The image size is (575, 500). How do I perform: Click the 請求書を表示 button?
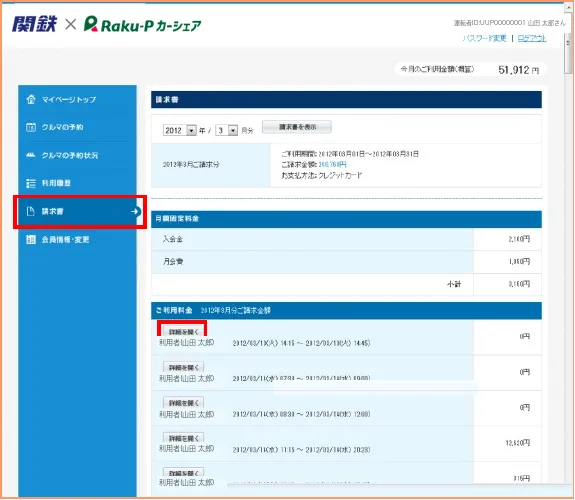297,127
